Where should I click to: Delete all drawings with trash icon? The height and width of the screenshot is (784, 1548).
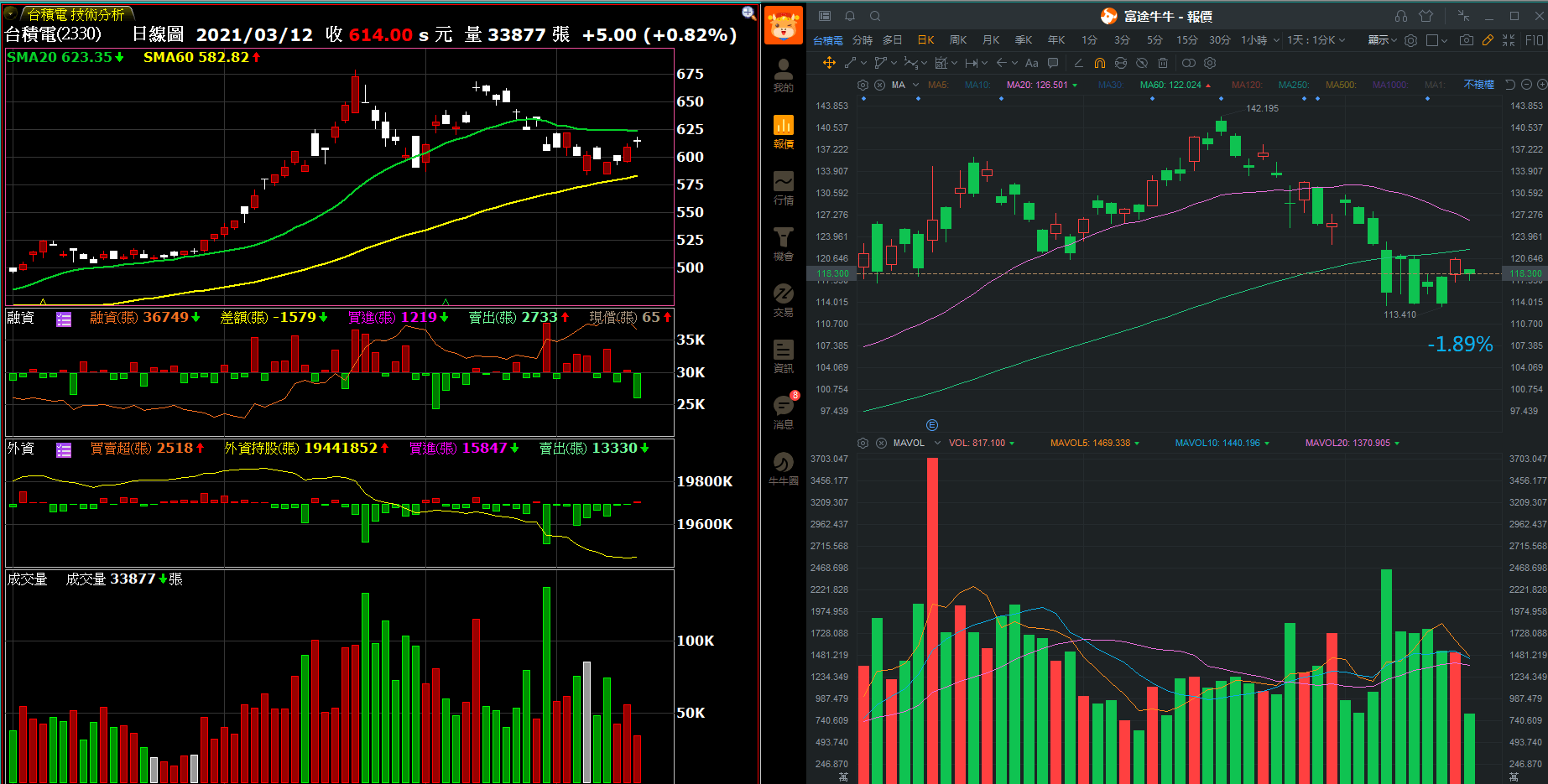[x=1162, y=63]
